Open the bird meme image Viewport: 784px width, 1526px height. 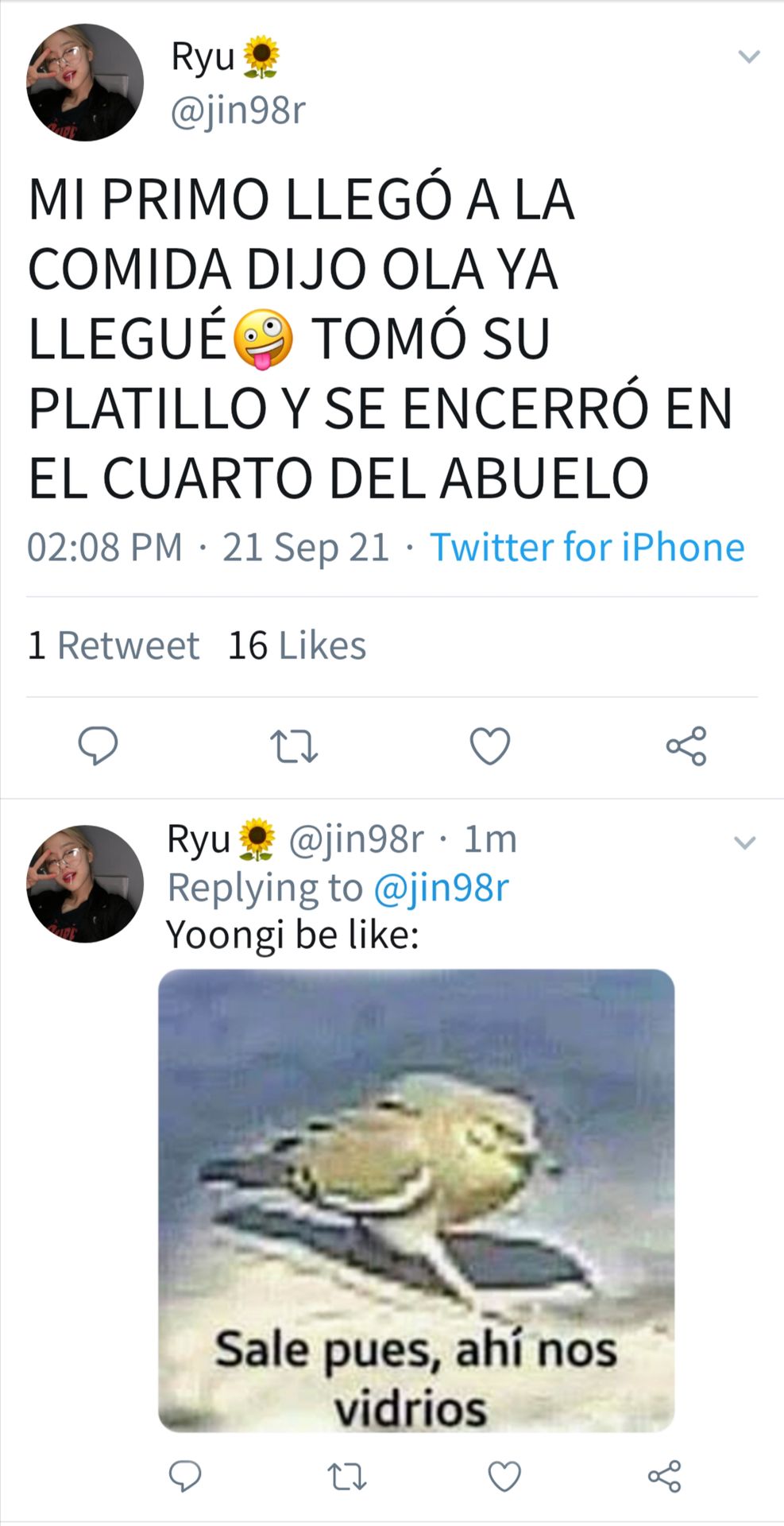(x=416, y=1200)
